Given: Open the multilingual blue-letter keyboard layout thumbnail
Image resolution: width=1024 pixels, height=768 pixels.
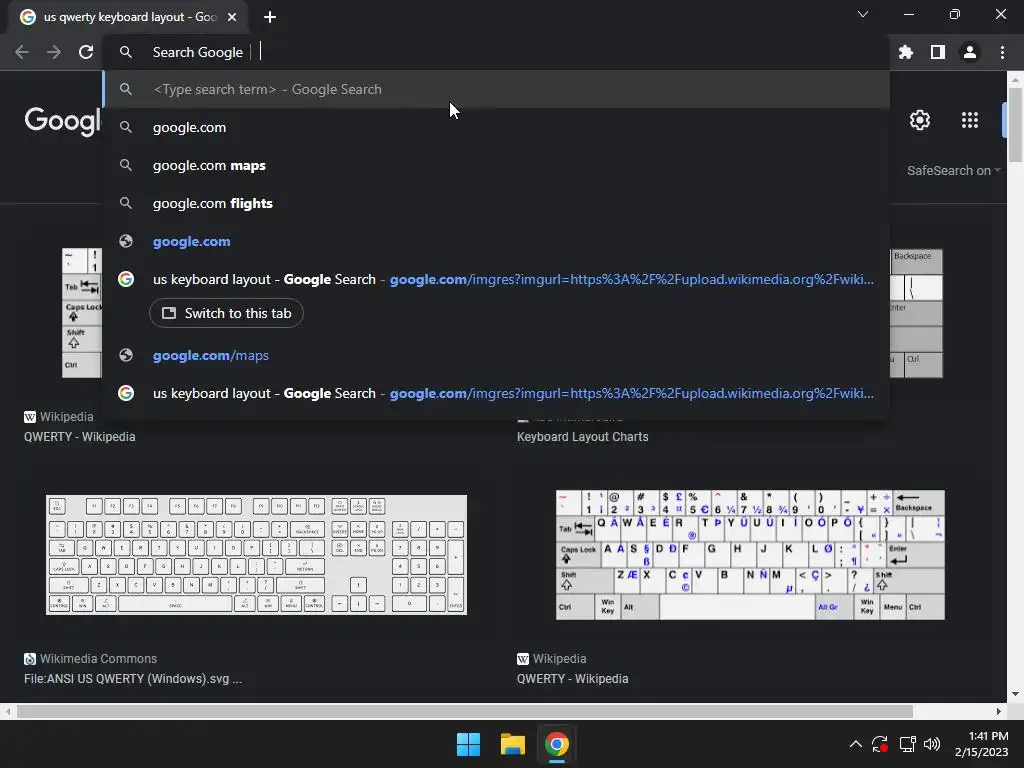Looking at the screenshot, I should tap(750, 554).
